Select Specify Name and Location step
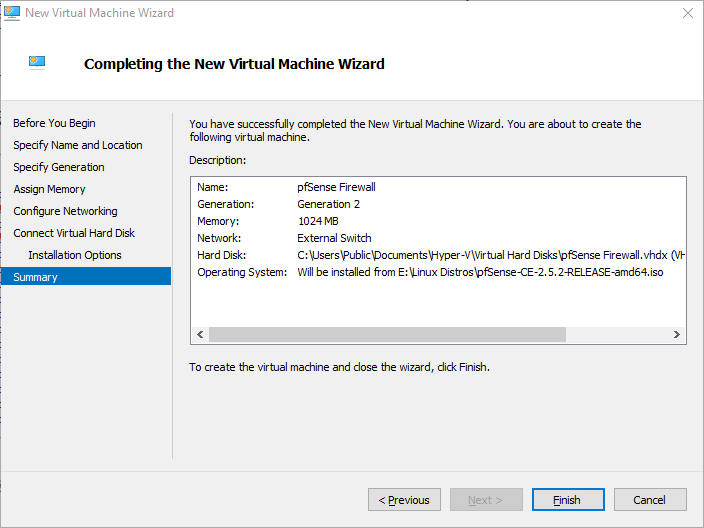Image resolution: width=704 pixels, height=528 pixels. click(77, 145)
